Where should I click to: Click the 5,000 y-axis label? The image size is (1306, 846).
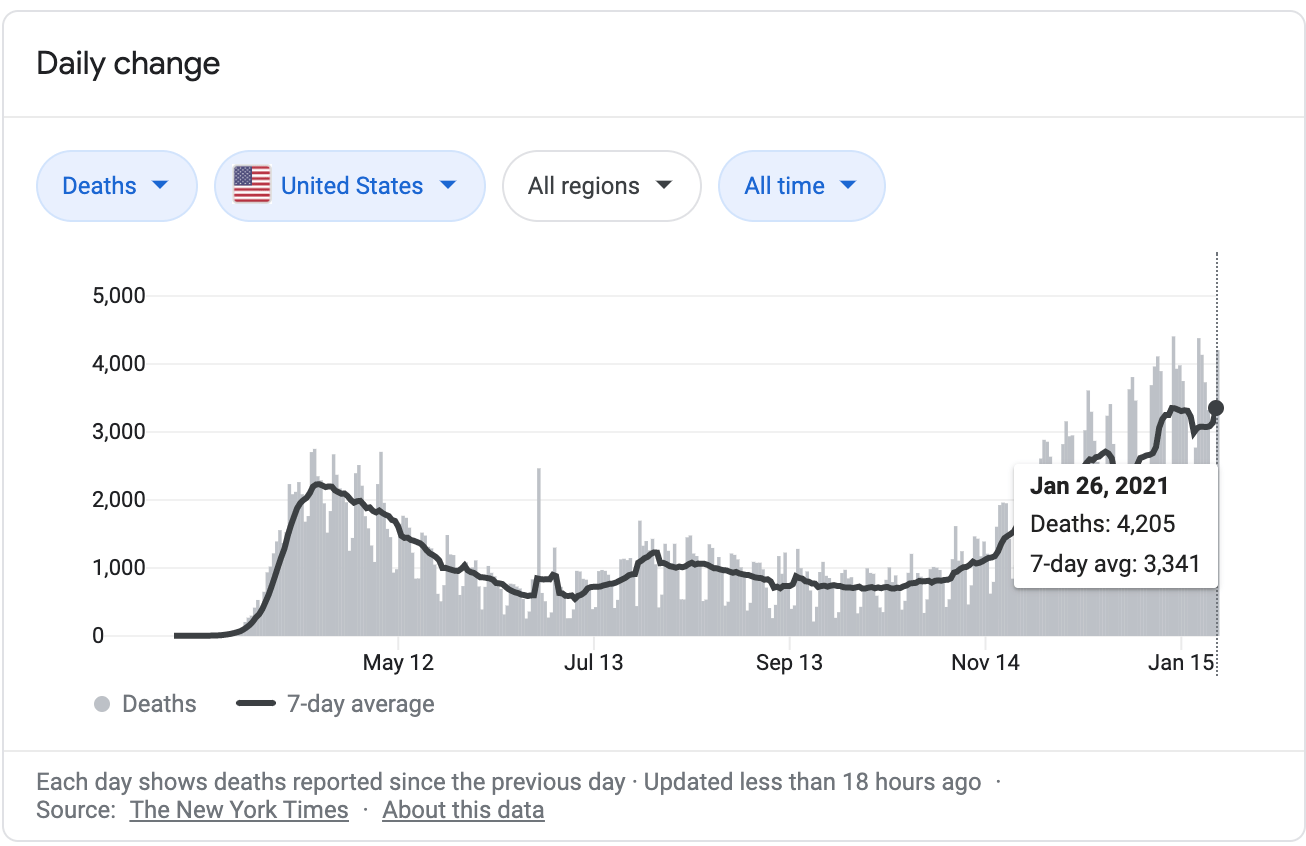(x=118, y=296)
